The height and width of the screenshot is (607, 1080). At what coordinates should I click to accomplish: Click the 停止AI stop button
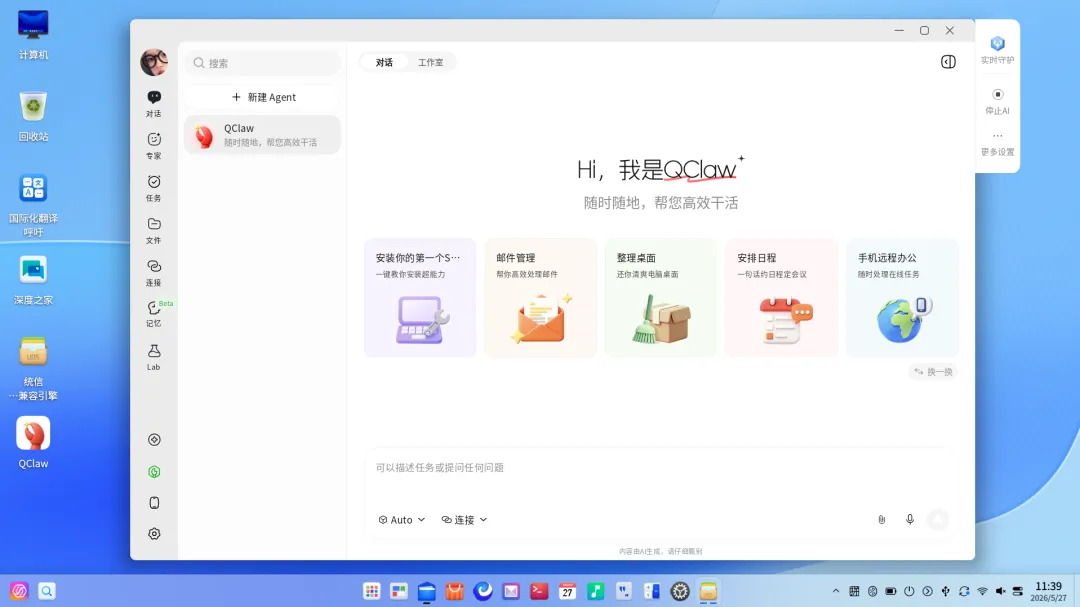coord(997,101)
